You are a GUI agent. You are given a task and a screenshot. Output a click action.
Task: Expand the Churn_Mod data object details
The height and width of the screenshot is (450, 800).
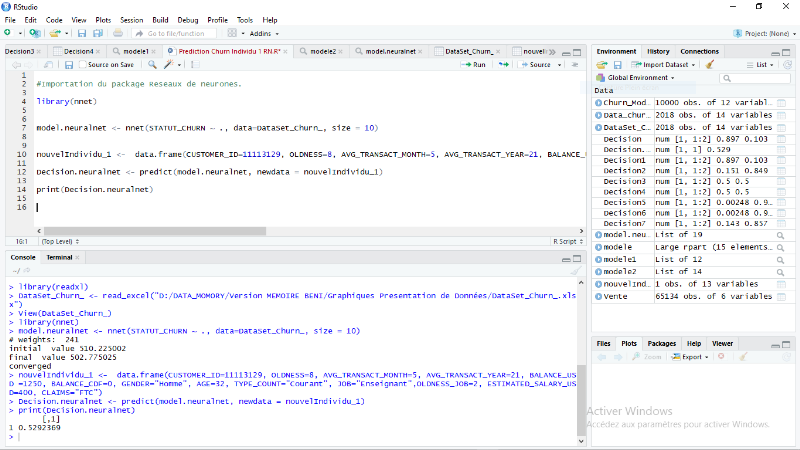pyautogui.click(x=598, y=102)
